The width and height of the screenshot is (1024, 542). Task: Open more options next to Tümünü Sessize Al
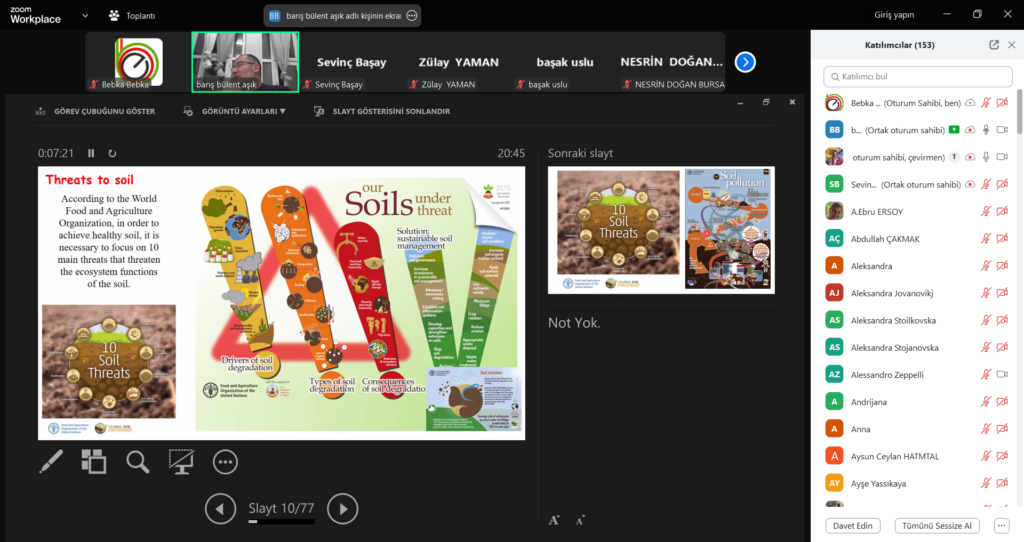tap(1001, 525)
